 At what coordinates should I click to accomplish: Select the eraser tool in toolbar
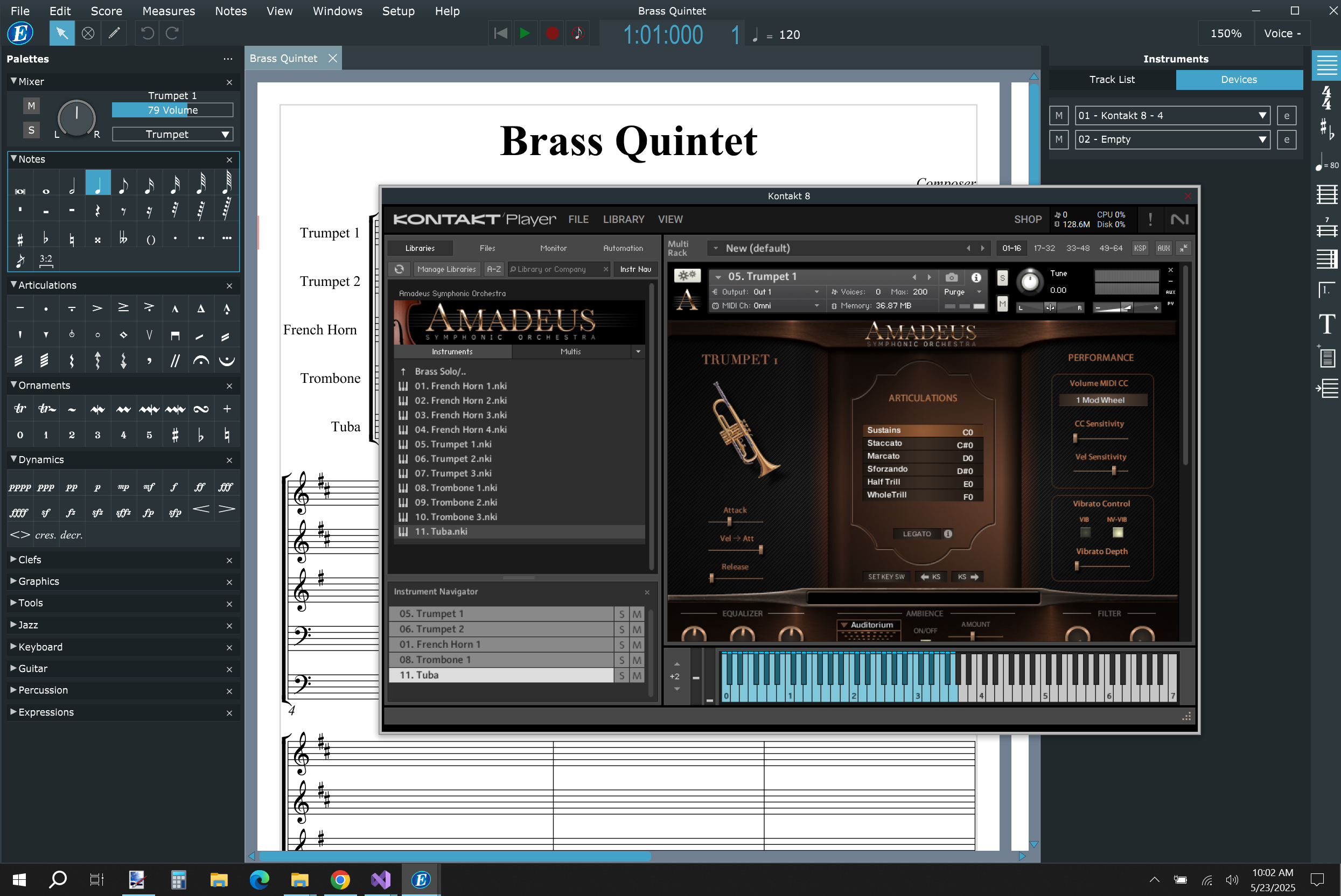88,33
